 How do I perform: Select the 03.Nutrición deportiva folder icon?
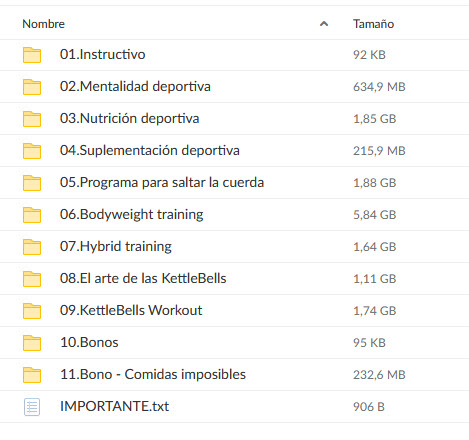(32, 119)
